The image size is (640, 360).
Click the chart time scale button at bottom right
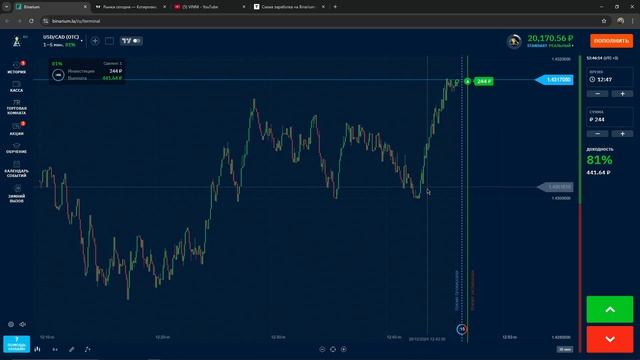[565, 349]
